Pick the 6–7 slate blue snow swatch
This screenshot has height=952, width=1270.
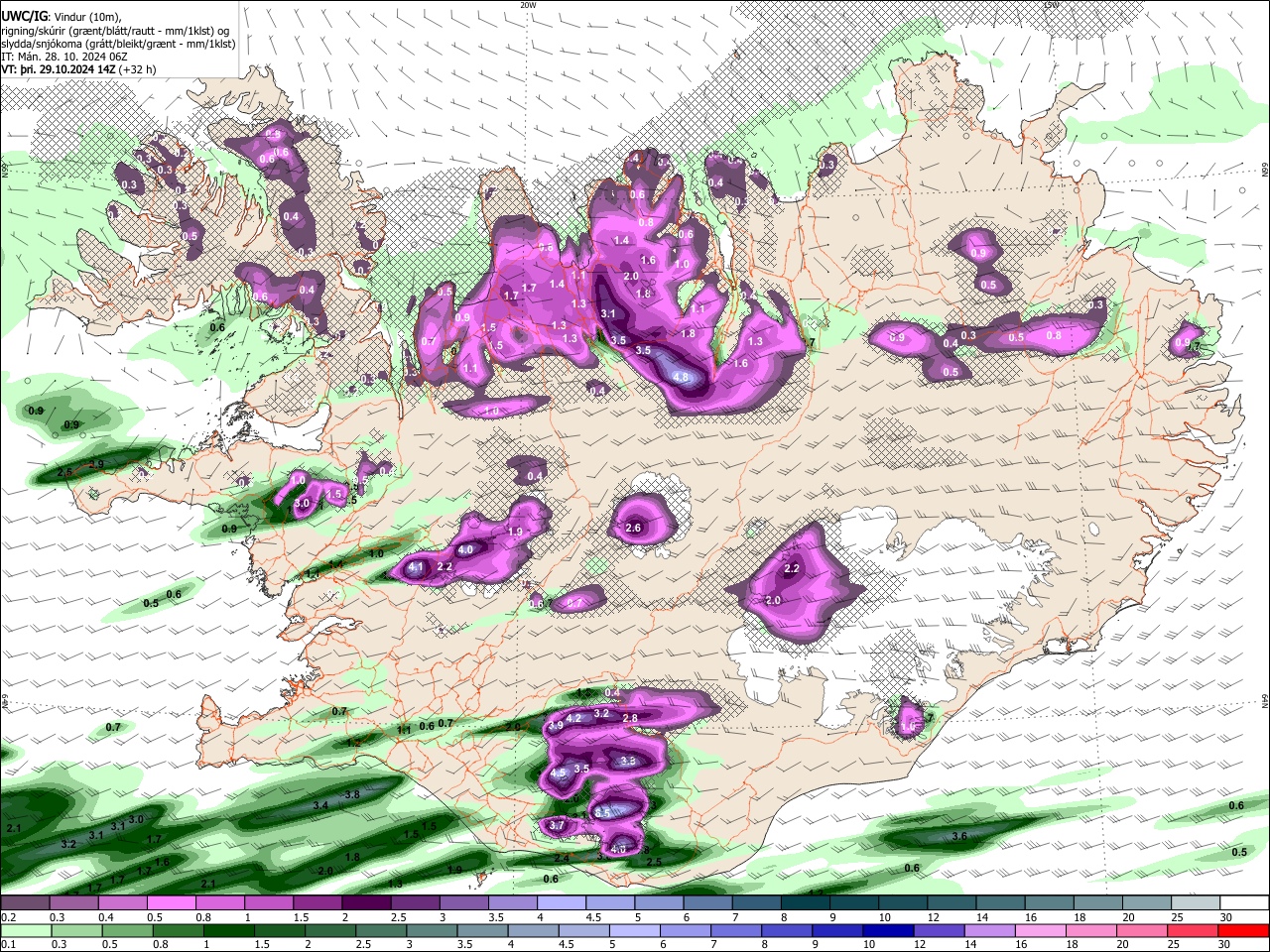point(706,903)
